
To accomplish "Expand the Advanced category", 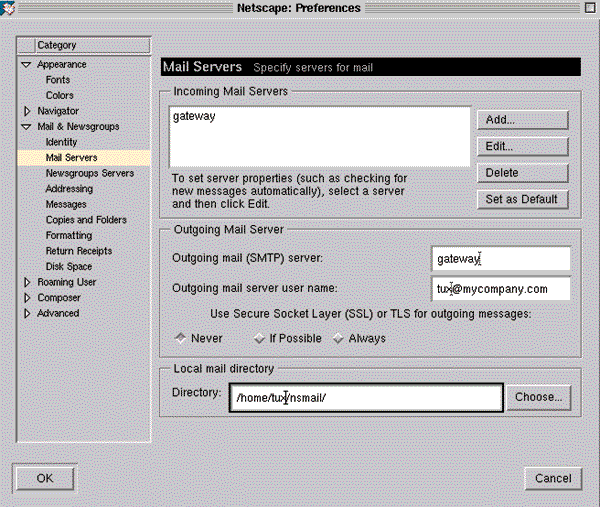I will 27,313.
